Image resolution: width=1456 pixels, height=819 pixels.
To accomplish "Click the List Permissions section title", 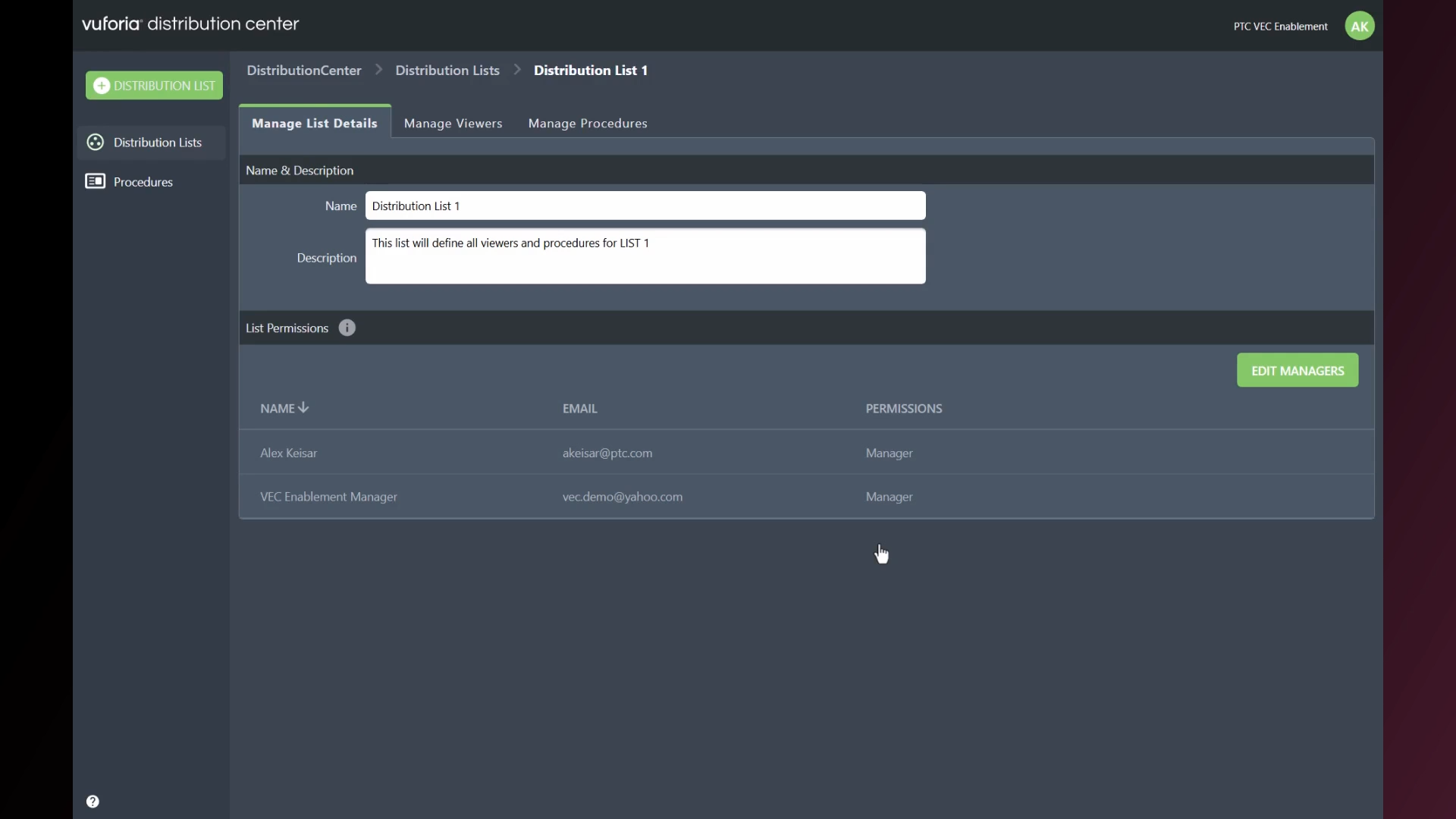I will click(287, 328).
